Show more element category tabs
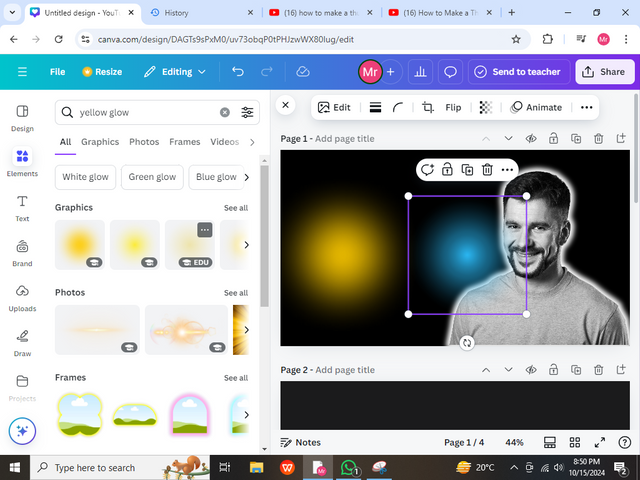This screenshot has height=480, width=640. tap(252, 142)
